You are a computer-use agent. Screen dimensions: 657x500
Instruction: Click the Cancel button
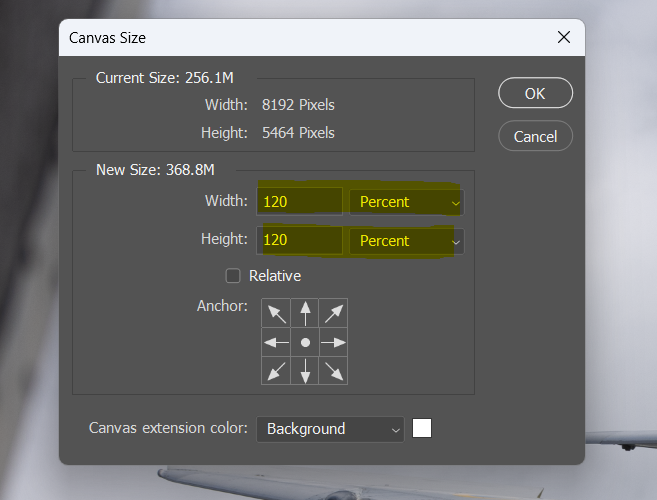pyautogui.click(x=535, y=136)
